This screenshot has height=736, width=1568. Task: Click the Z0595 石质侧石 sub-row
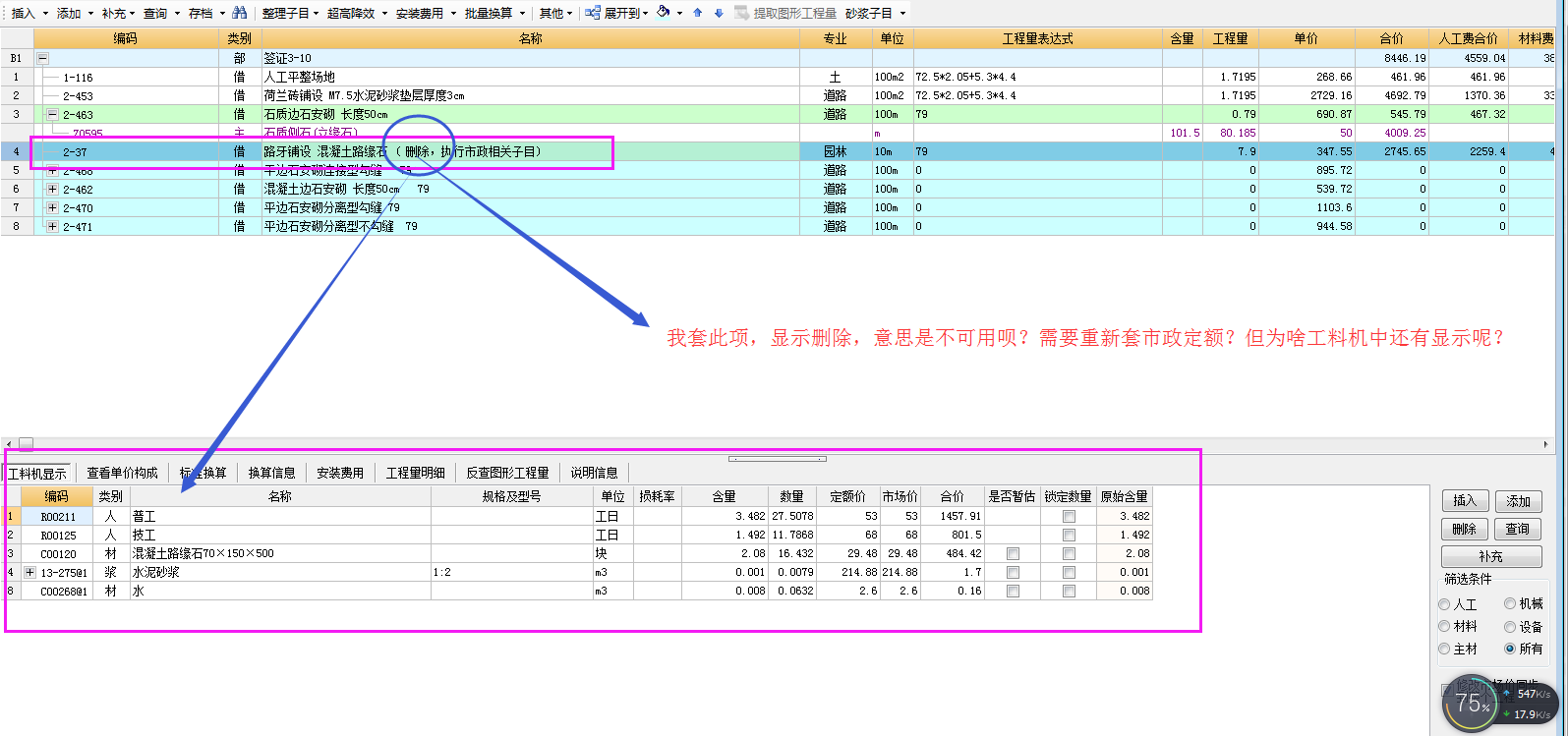pos(777,133)
